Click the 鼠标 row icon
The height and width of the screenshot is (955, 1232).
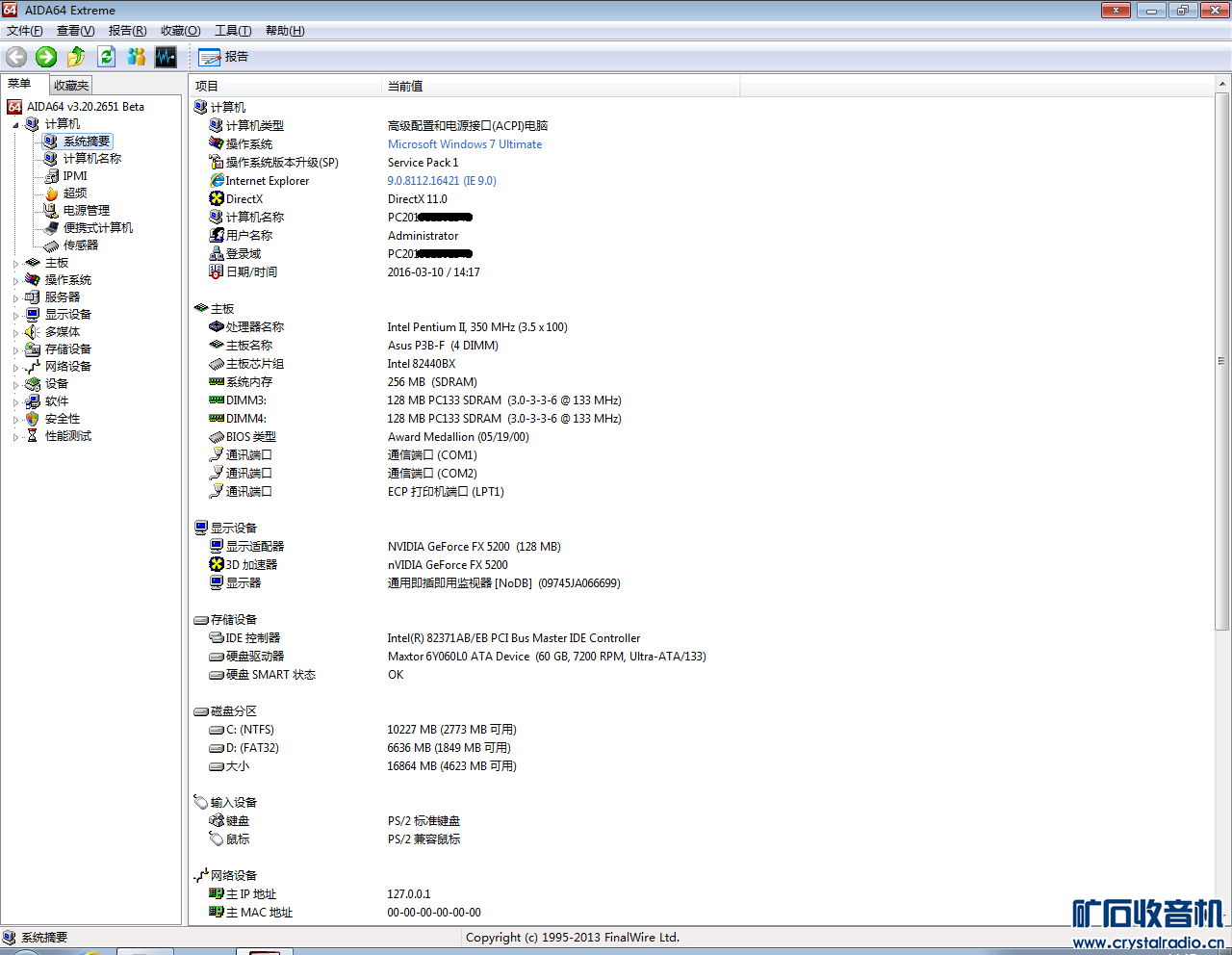(217, 839)
